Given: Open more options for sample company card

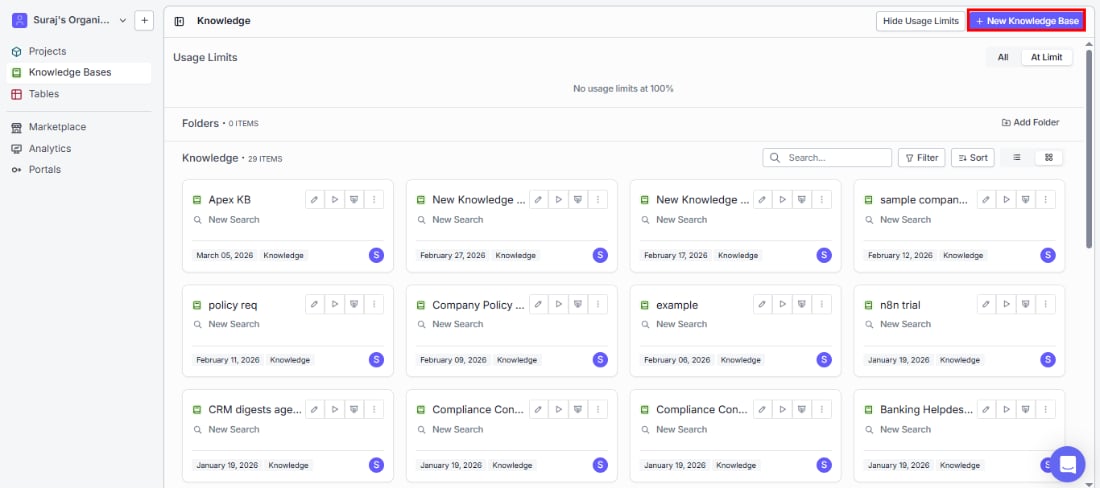Looking at the screenshot, I should coord(1045,199).
